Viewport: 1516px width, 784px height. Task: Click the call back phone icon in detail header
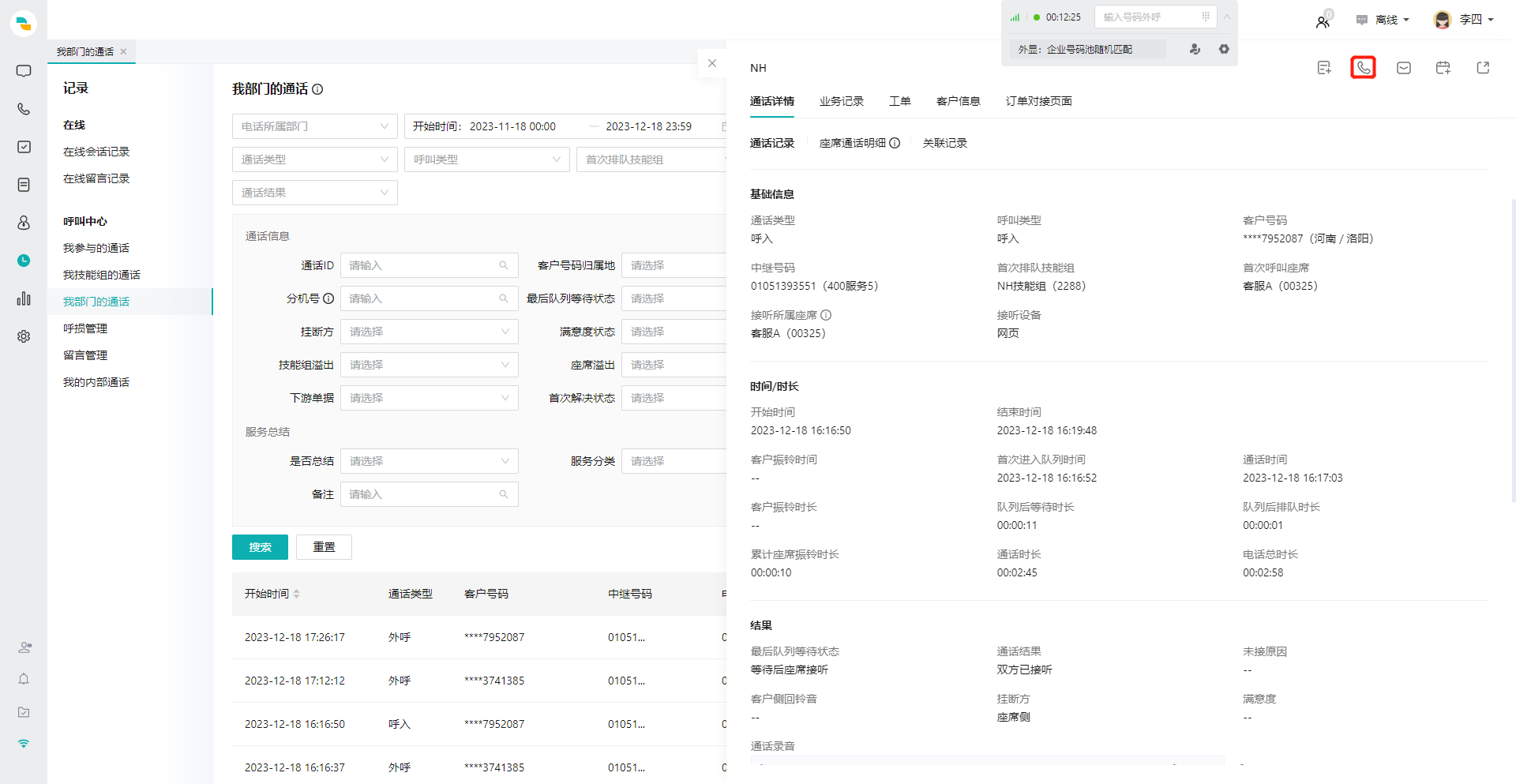(x=1364, y=68)
